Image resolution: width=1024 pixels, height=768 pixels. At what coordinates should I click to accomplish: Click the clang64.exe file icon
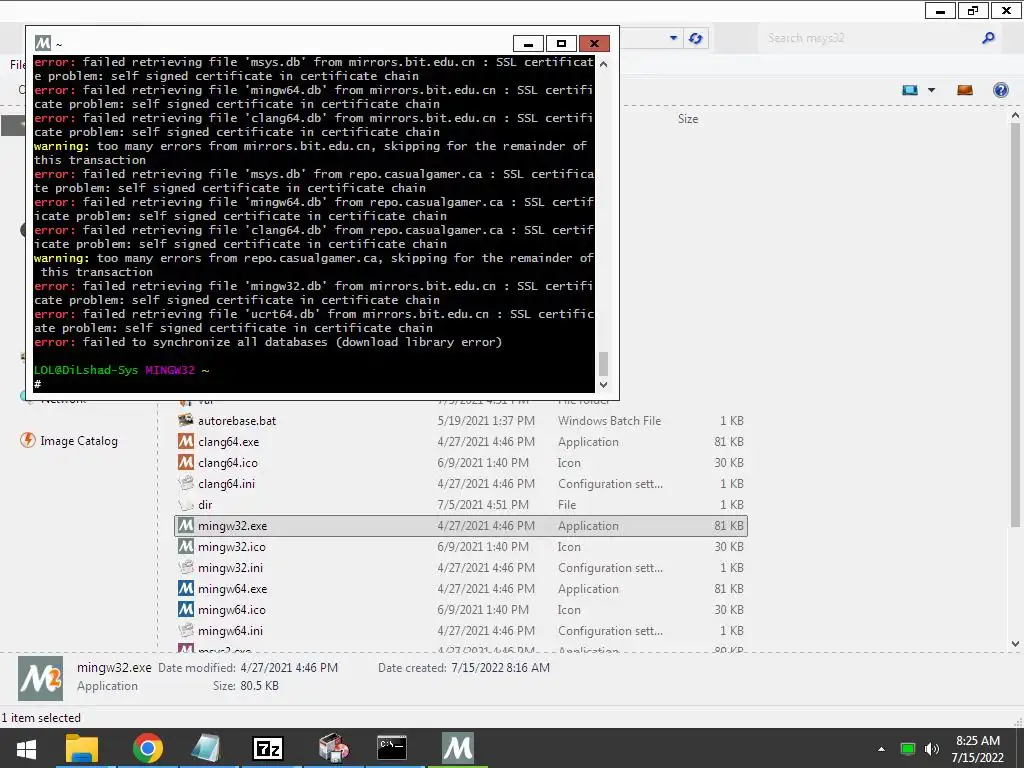click(x=186, y=441)
